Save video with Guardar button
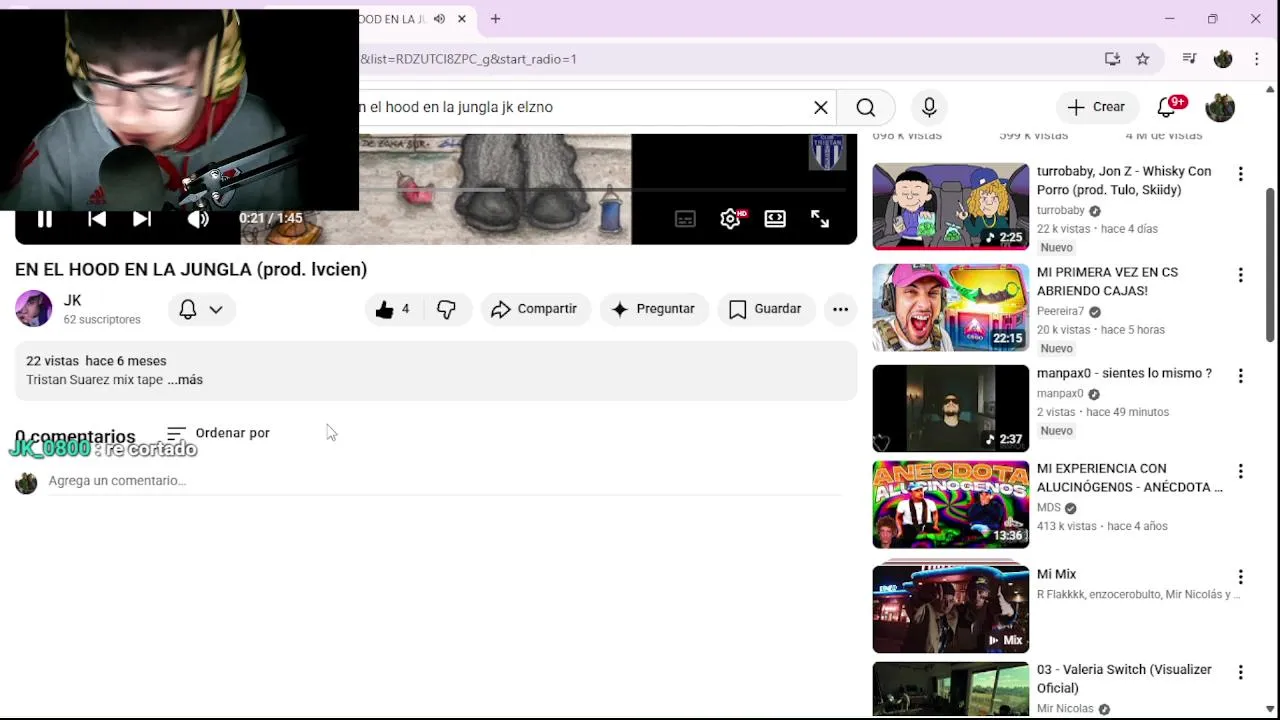The image size is (1280, 720). (766, 310)
